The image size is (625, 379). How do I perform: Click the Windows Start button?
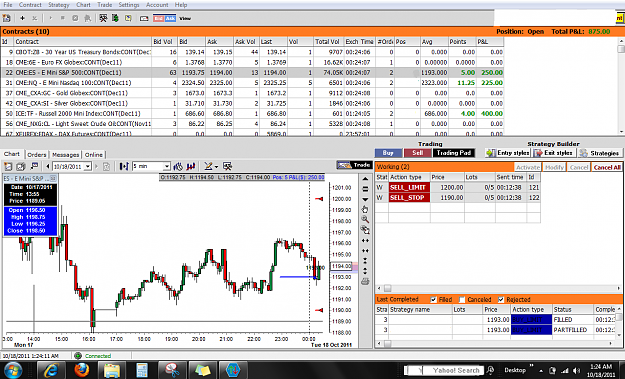[13, 371]
